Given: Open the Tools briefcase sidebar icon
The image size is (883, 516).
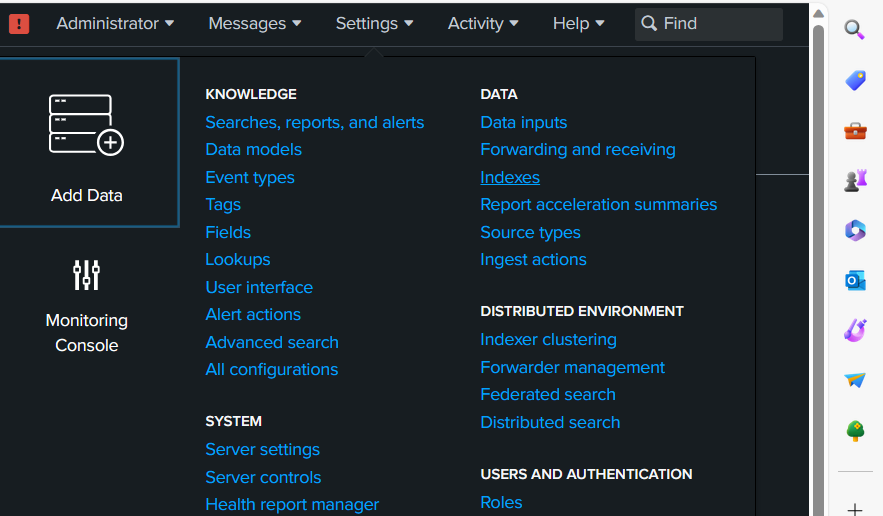Looking at the screenshot, I should point(855,130).
